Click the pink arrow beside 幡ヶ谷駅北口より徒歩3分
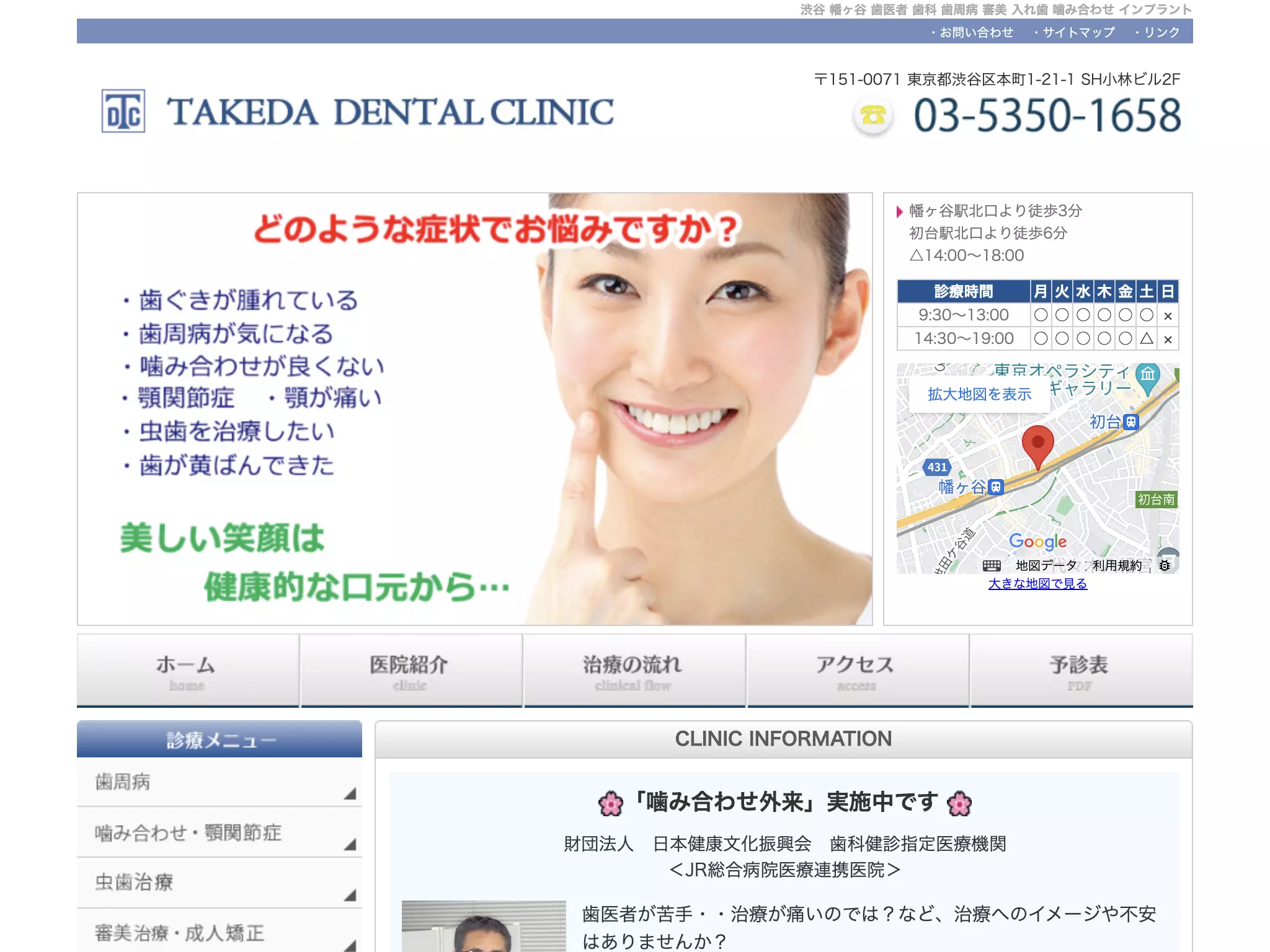The height and width of the screenshot is (952, 1270). point(900,212)
